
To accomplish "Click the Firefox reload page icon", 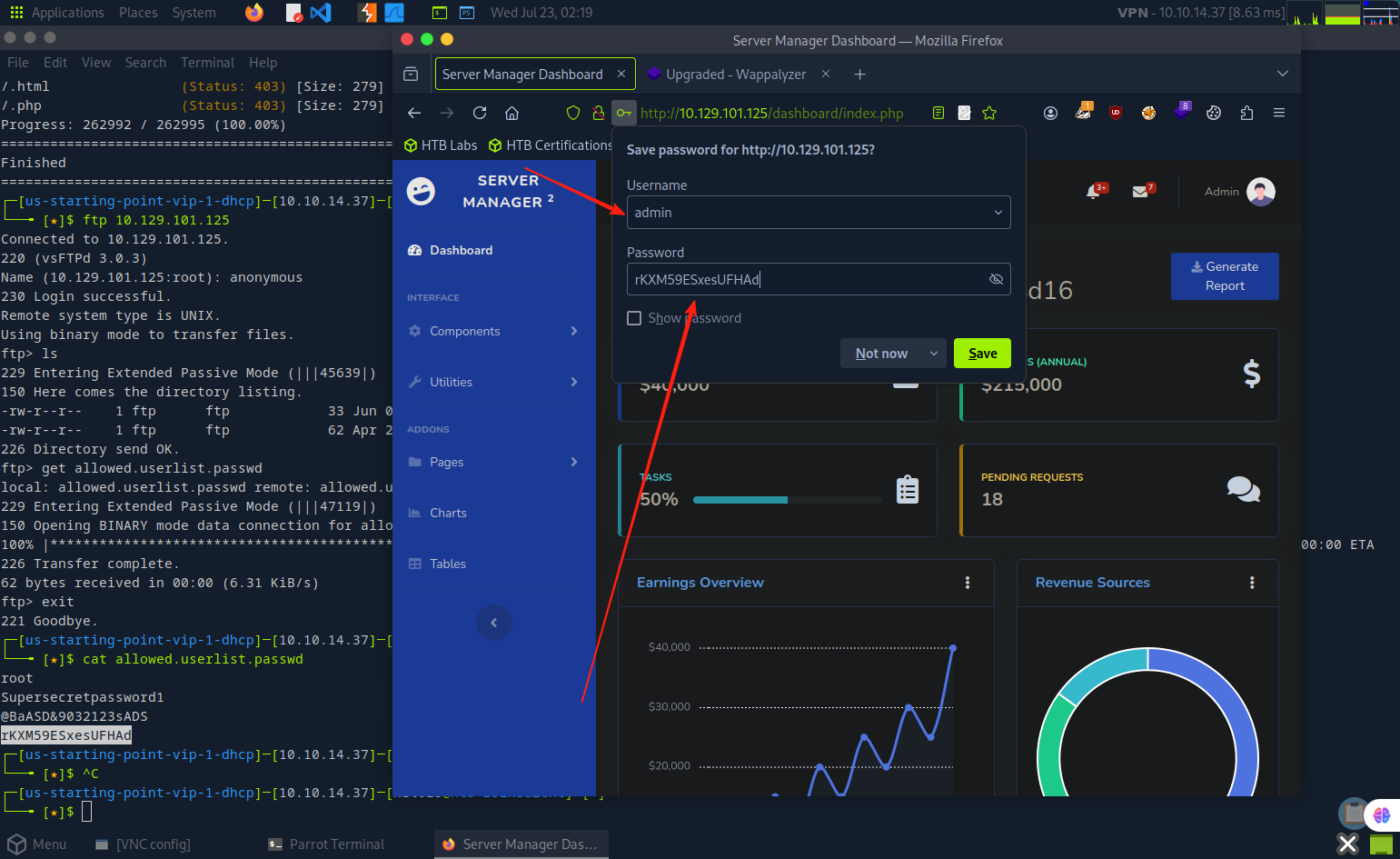I will (x=480, y=113).
